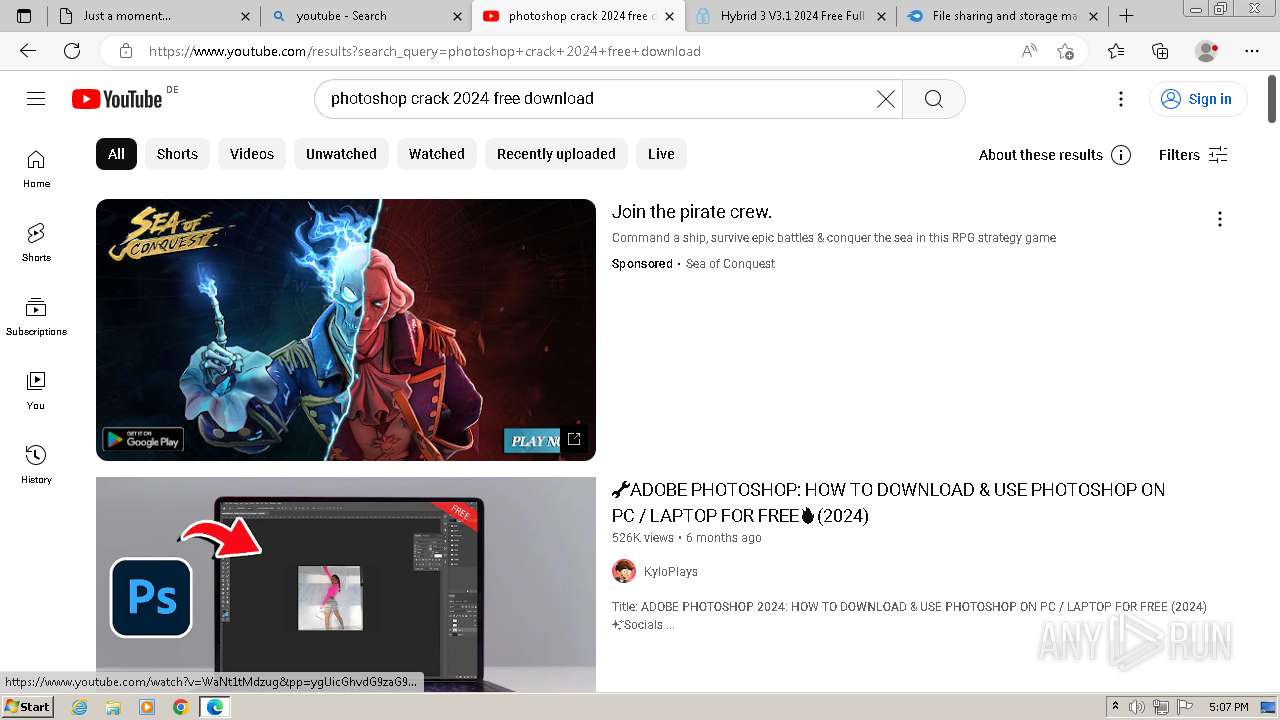Screen dimensions: 1280x720
Task: Clear the search query with the X icon
Action: point(886,98)
